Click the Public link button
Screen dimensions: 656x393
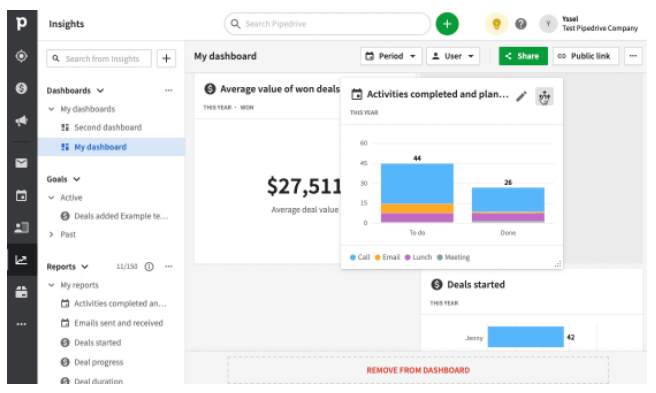(x=585, y=56)
